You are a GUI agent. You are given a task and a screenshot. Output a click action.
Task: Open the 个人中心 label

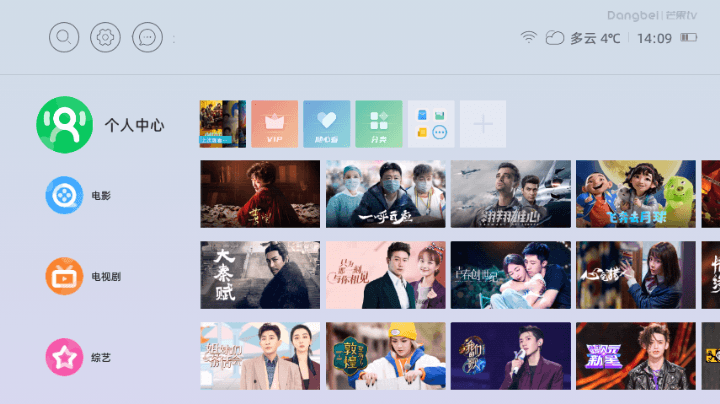134,125
